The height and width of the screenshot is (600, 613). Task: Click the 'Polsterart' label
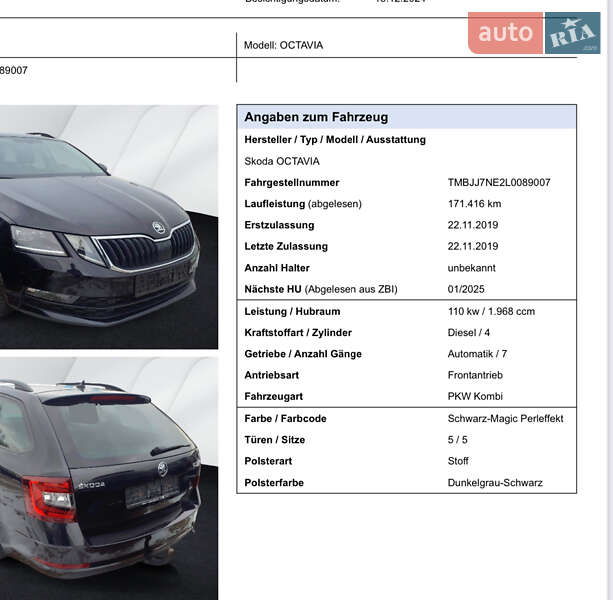tap(268, 461)
